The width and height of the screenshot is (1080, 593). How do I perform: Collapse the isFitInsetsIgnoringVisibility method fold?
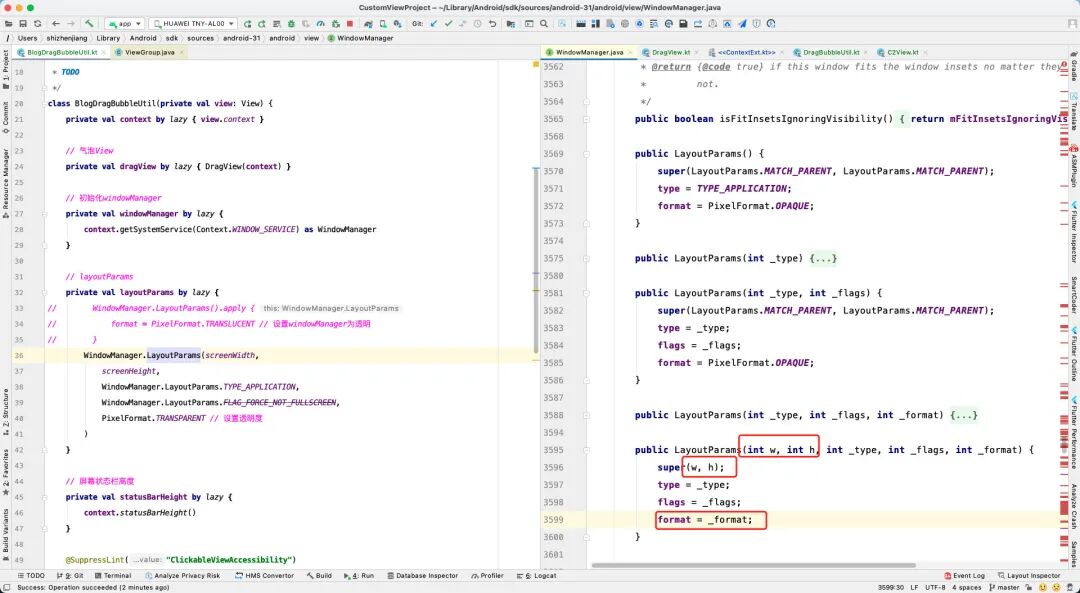tap(585, 119)
